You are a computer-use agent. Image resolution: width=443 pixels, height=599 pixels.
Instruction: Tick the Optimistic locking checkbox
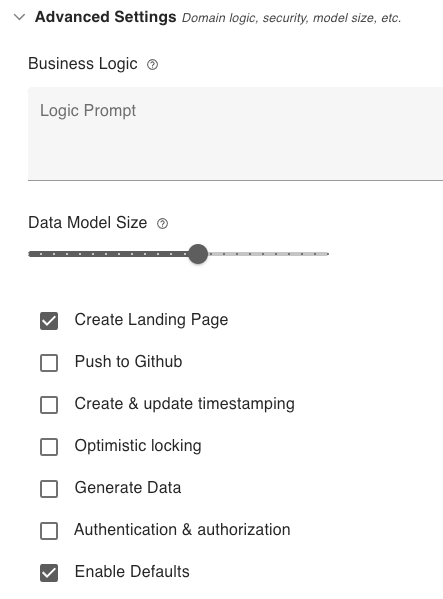pos(49,447)
